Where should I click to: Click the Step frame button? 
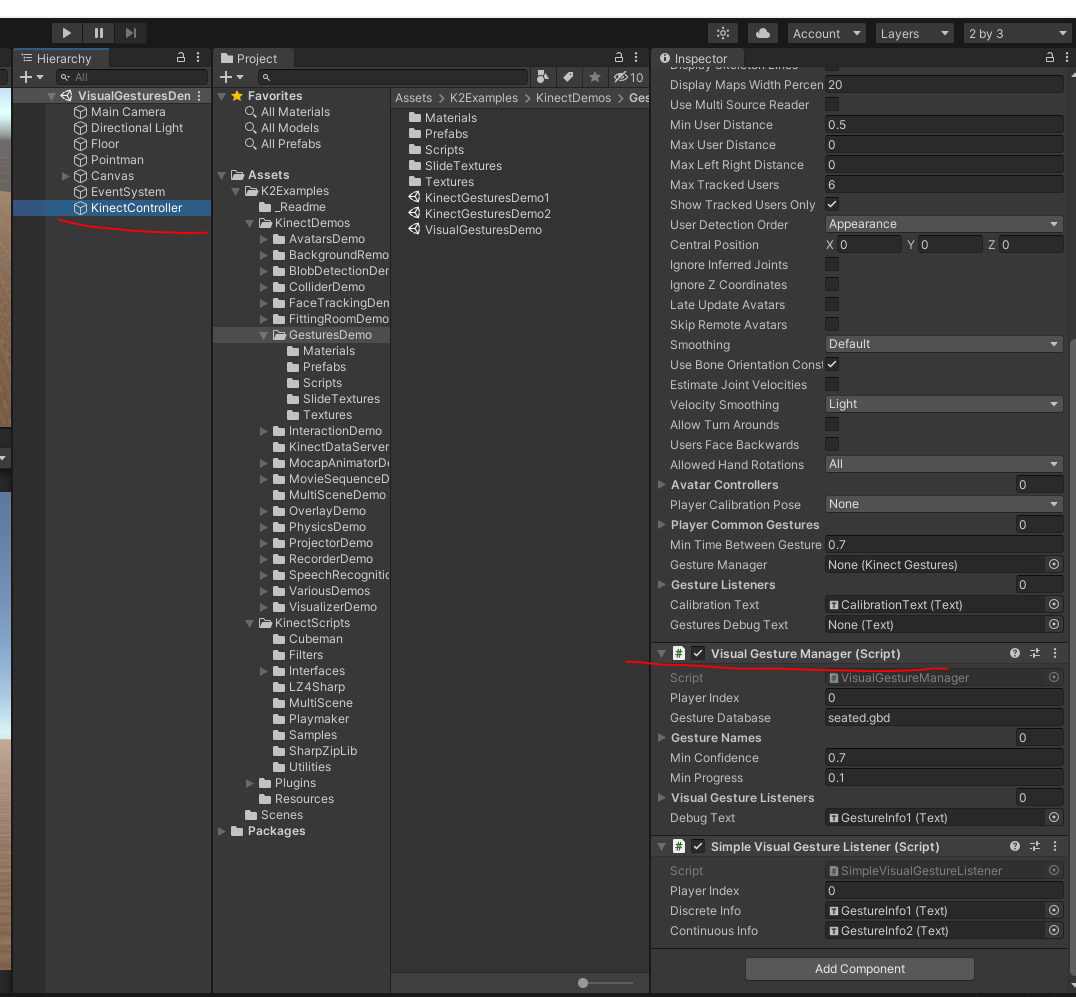pyautogui.click(x=130, y=33)
